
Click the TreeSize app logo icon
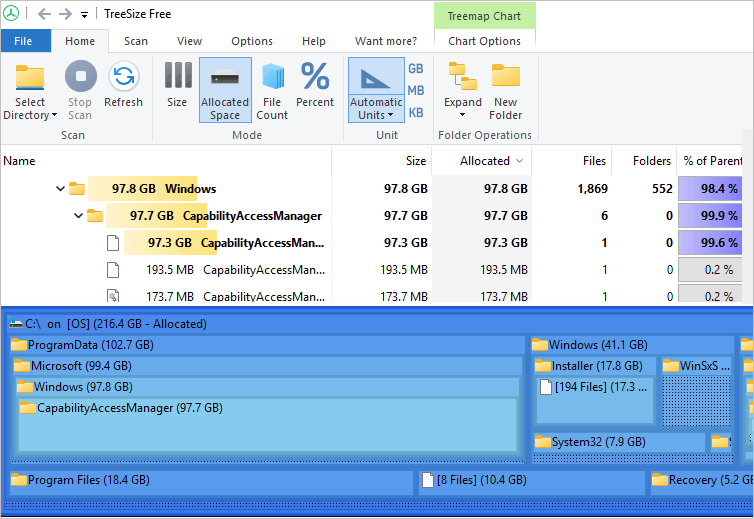point(11,13)
